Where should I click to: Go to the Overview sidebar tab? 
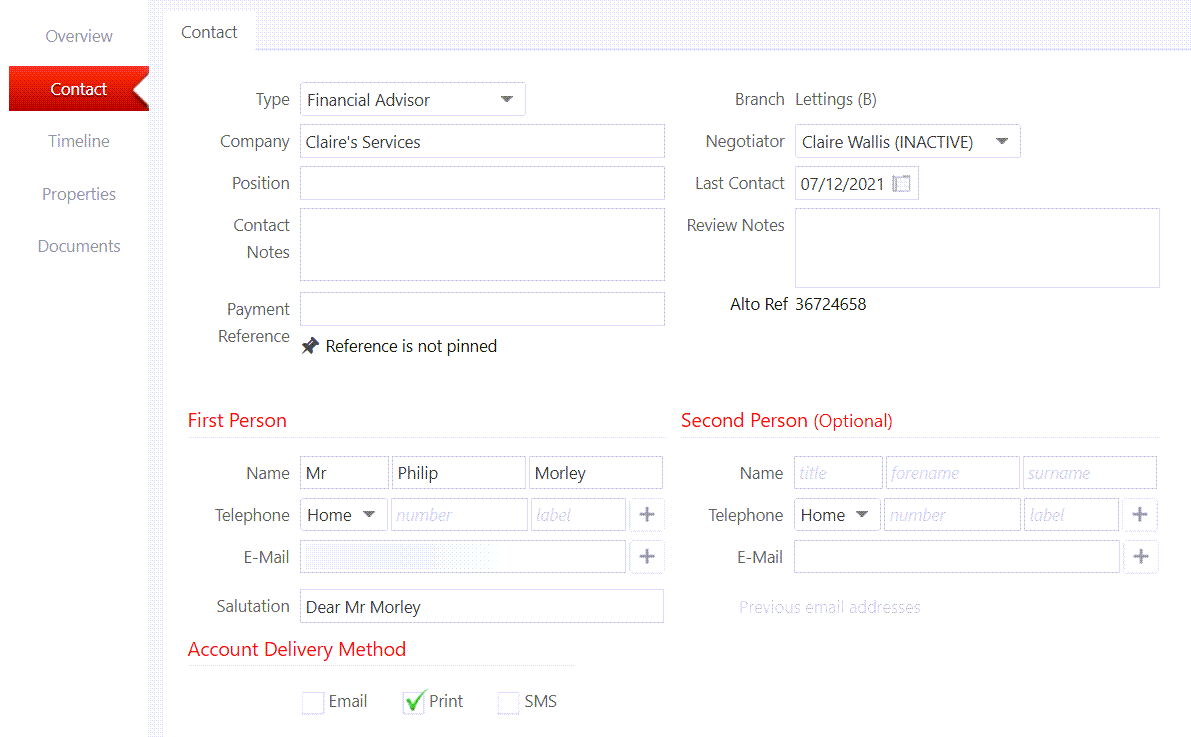[79, 36]
